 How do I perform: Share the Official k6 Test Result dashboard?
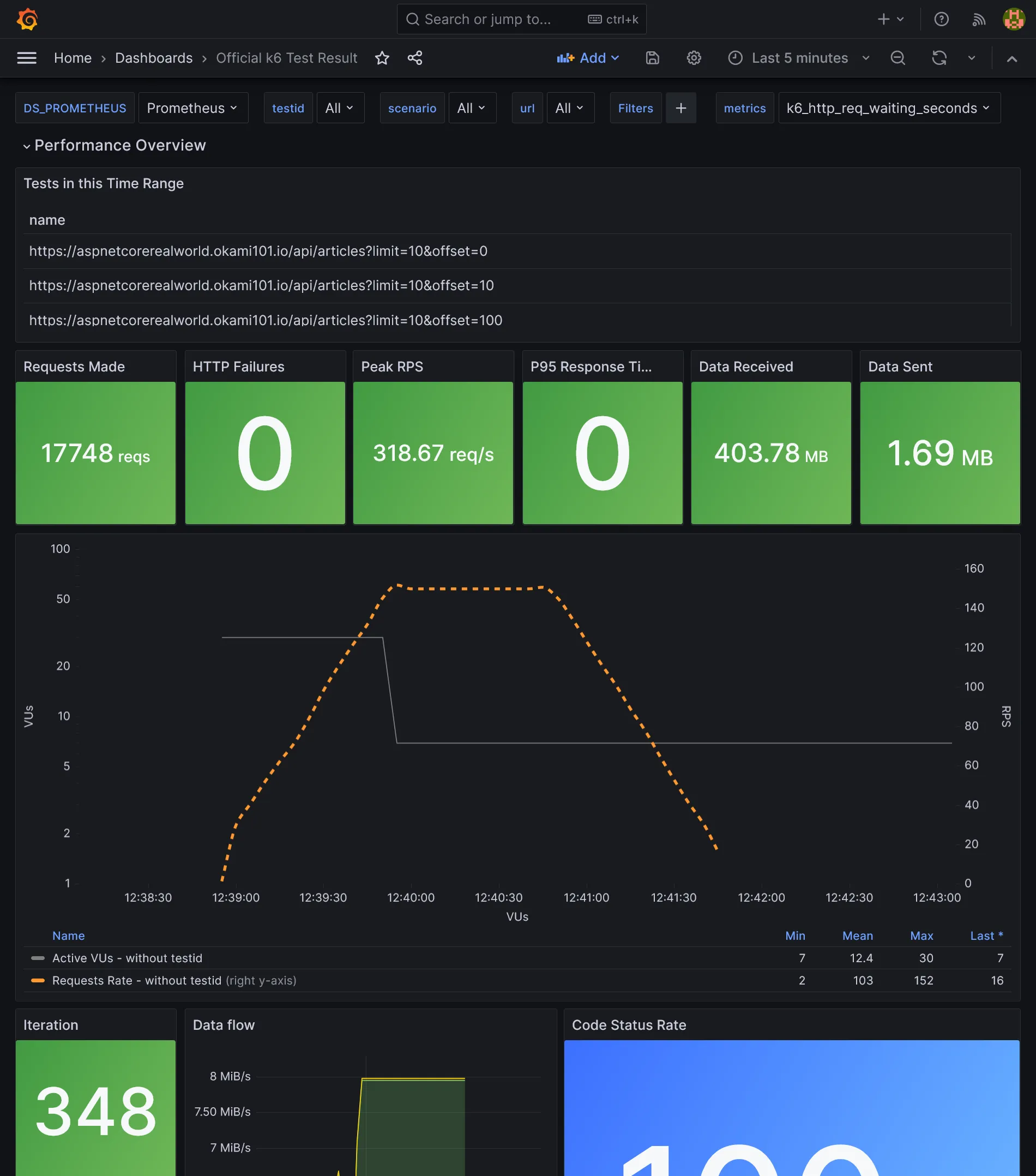415,57
